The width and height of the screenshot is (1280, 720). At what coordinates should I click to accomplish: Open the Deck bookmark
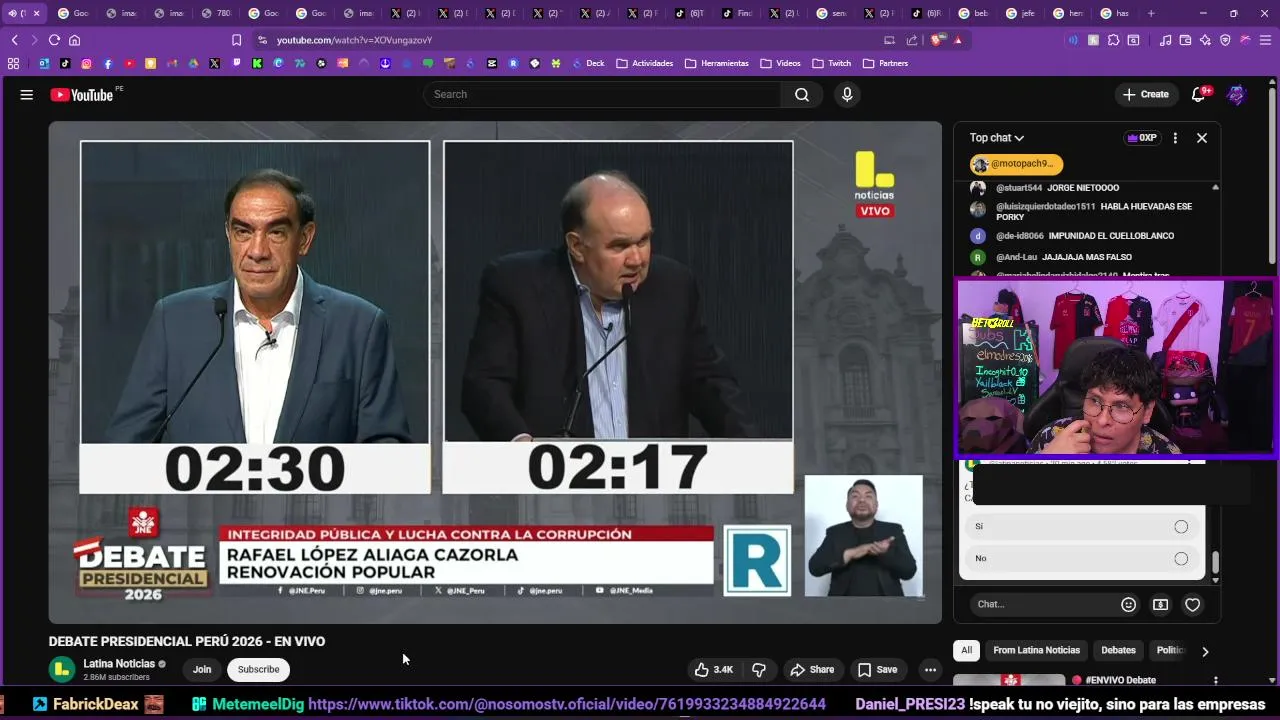[x=588, y=63]
